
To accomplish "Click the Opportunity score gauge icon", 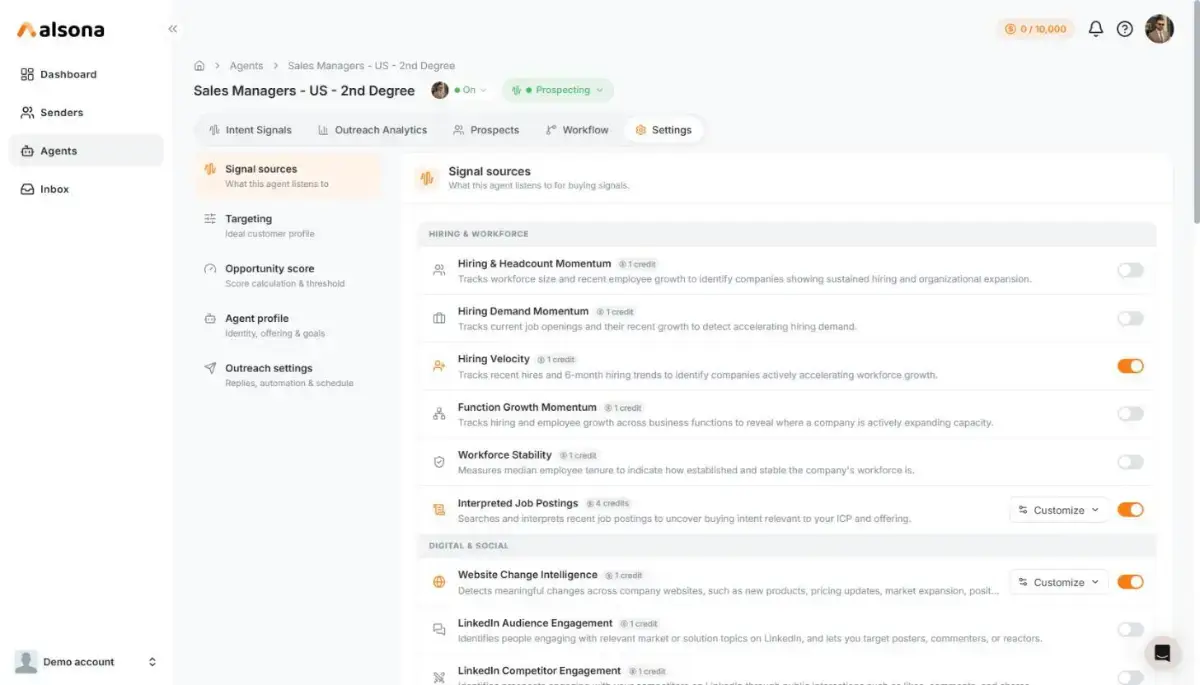I will 210,268.
